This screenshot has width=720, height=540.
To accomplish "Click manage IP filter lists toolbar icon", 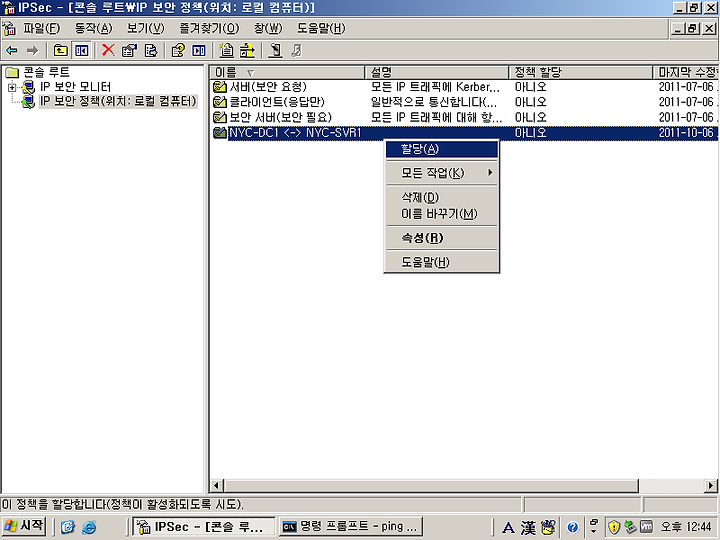I will tap(247, 51).
